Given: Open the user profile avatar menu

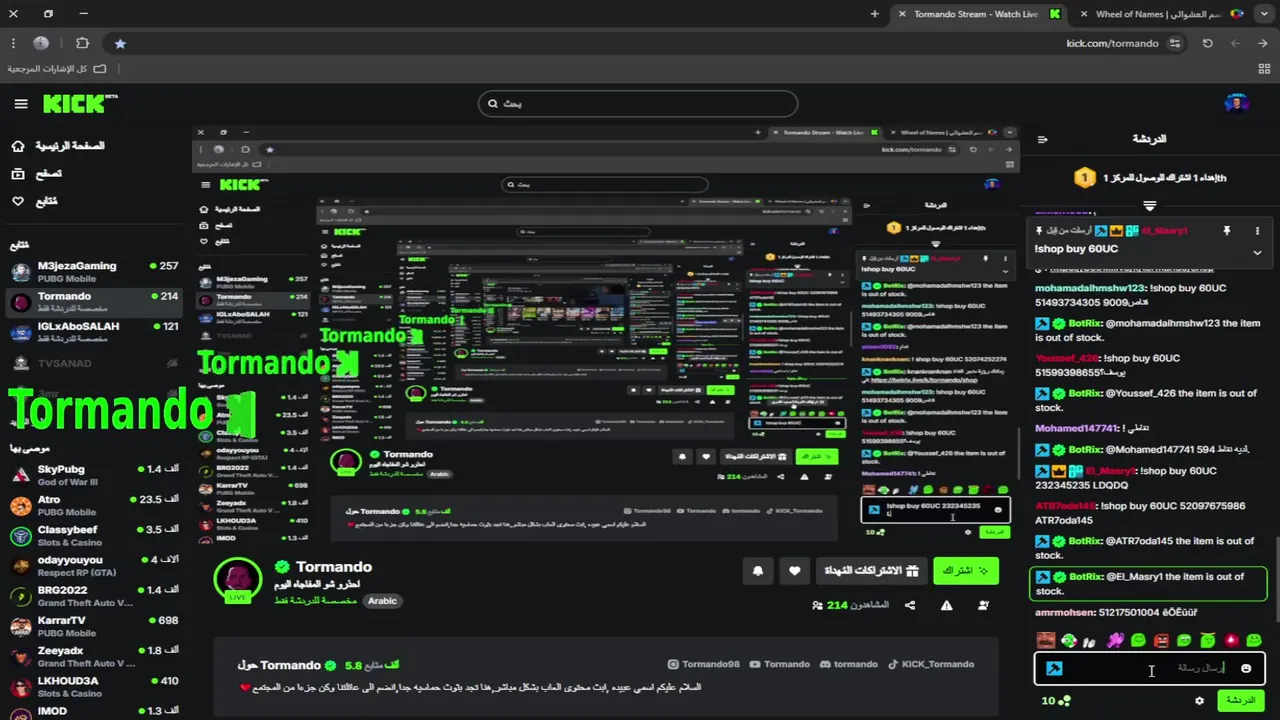Looking at the screenshot, I should click(1236, 103).
